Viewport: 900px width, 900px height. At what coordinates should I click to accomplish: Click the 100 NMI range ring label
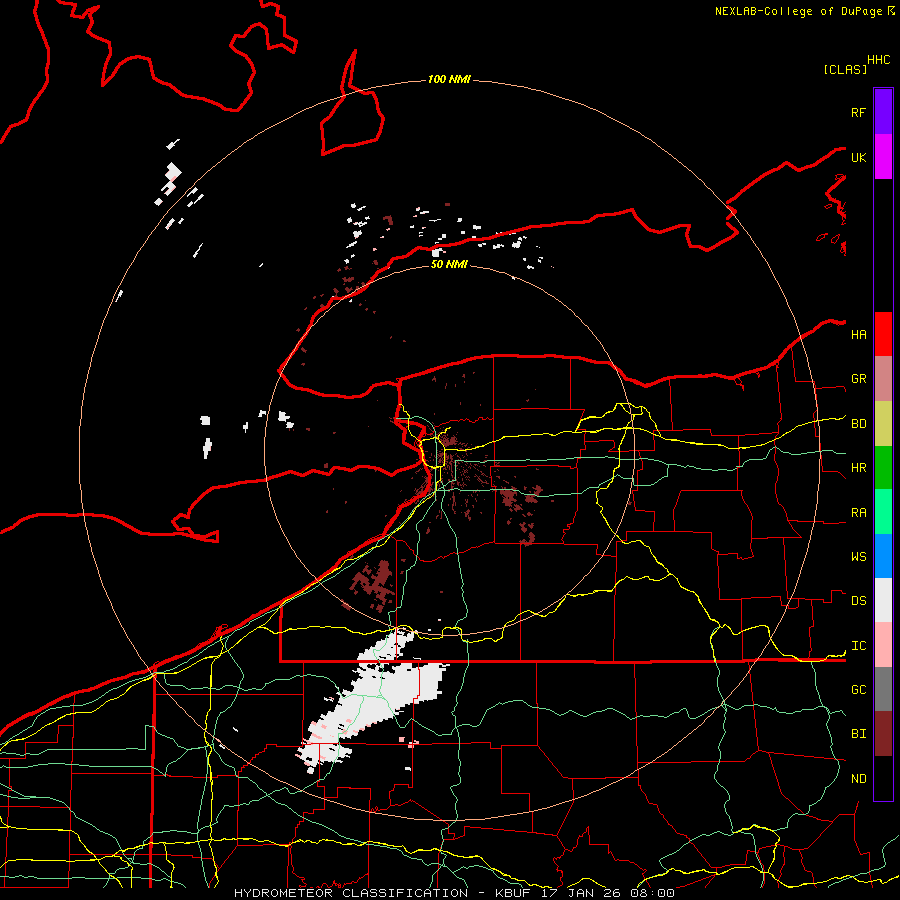click(x=449, y=79)
